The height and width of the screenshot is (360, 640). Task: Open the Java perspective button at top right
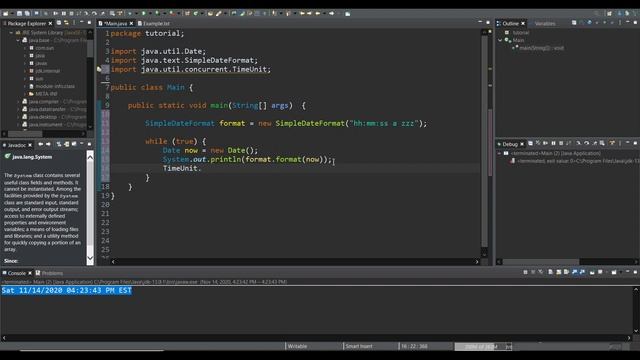[x=620, y=13]
